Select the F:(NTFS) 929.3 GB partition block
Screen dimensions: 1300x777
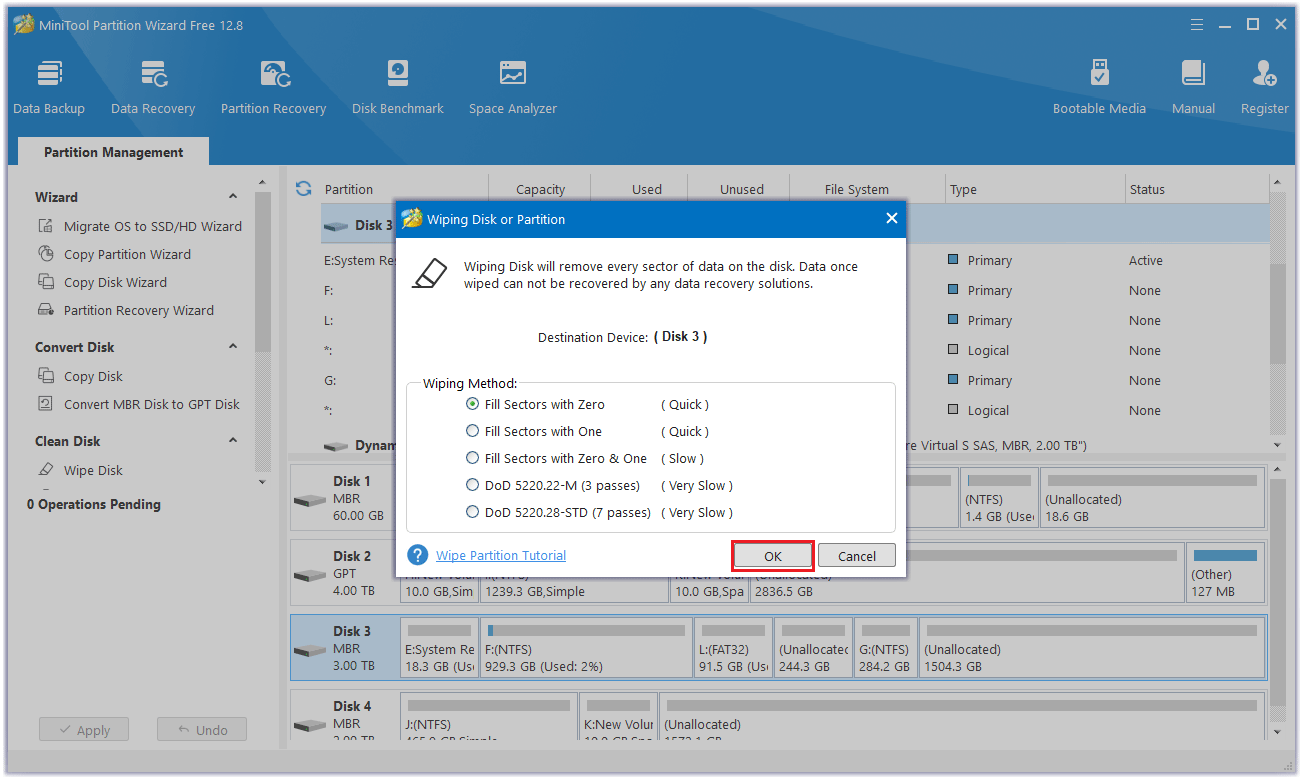[586, 649]
